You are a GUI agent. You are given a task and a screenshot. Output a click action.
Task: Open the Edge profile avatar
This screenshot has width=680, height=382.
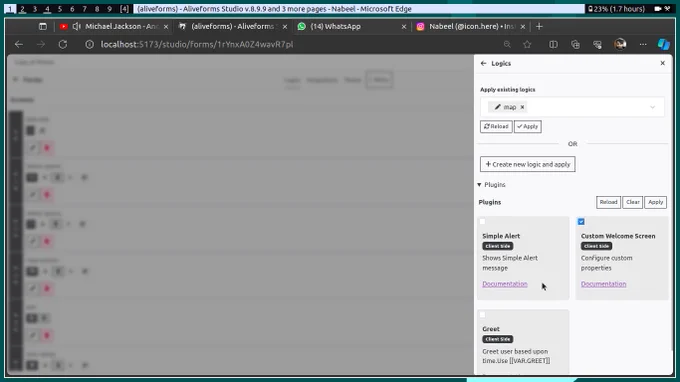pyautogui.click(x=620, y=44)
